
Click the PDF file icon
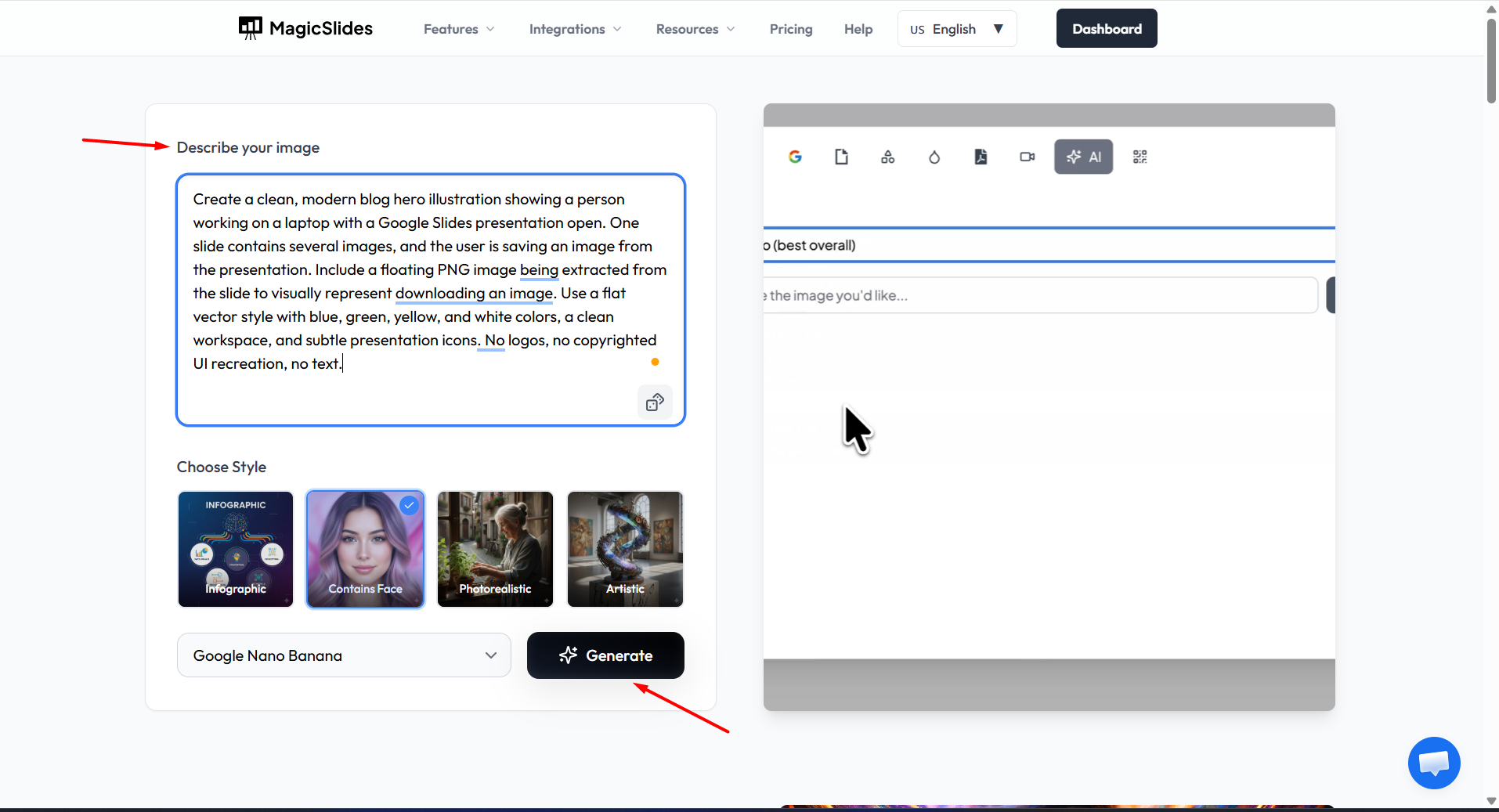[x=981, y=157]
